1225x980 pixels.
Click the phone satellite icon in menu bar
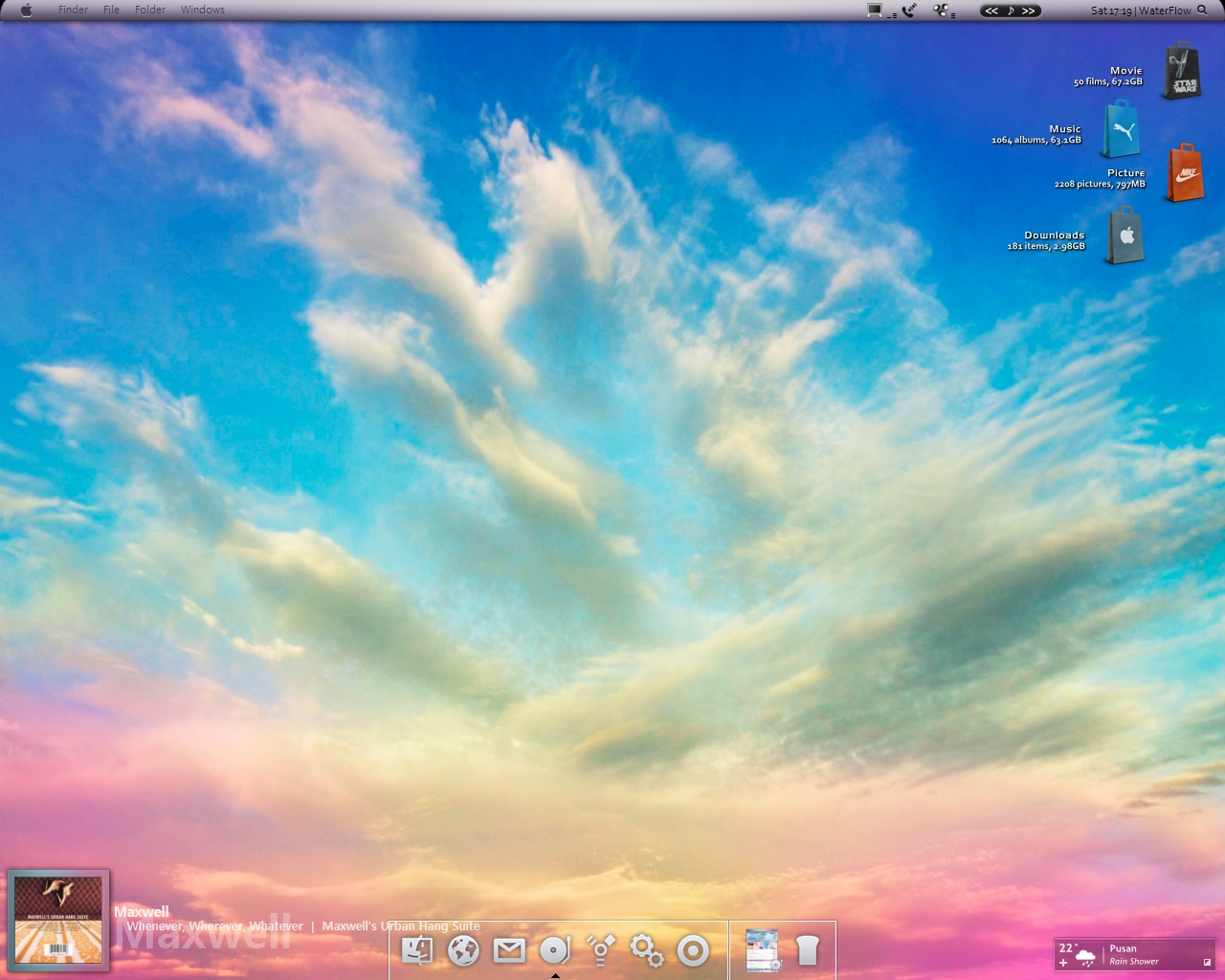coord(909,11)
